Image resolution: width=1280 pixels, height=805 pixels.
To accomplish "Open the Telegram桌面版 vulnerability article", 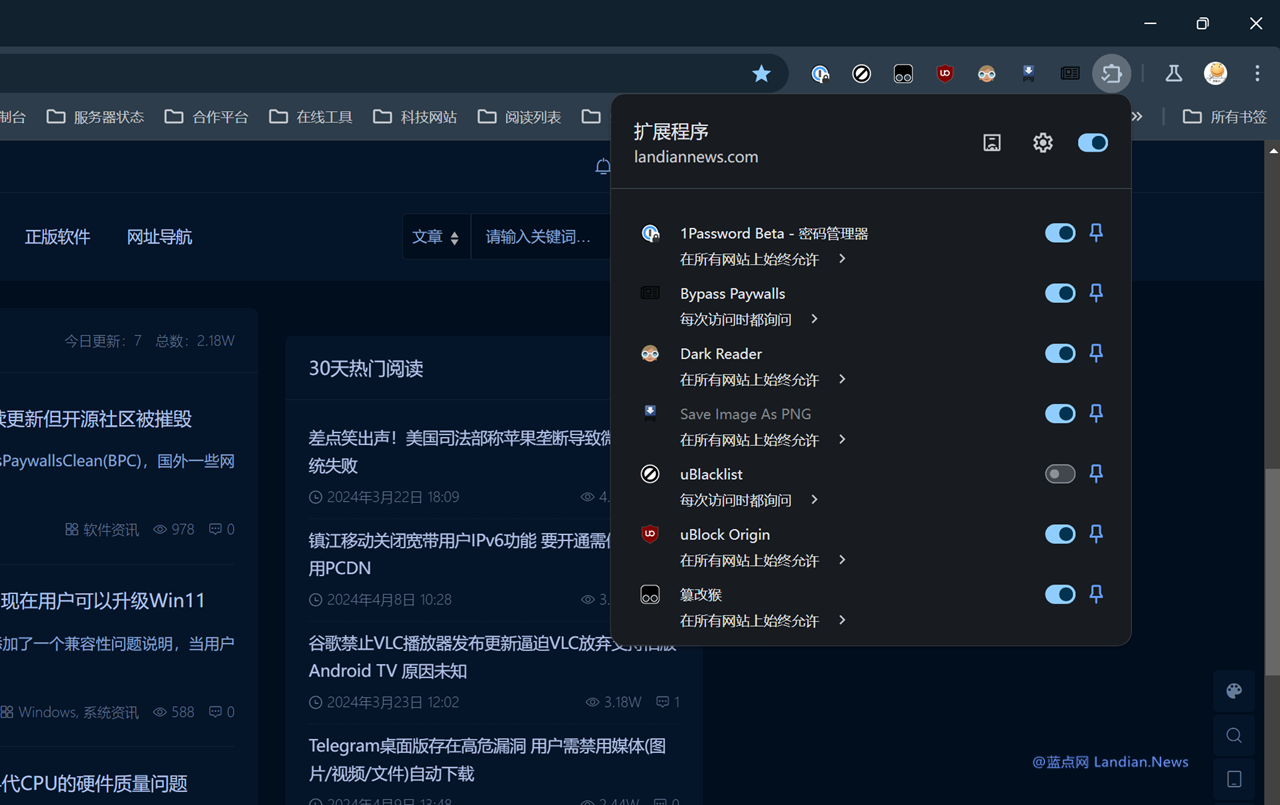I will tap(487, 759).
